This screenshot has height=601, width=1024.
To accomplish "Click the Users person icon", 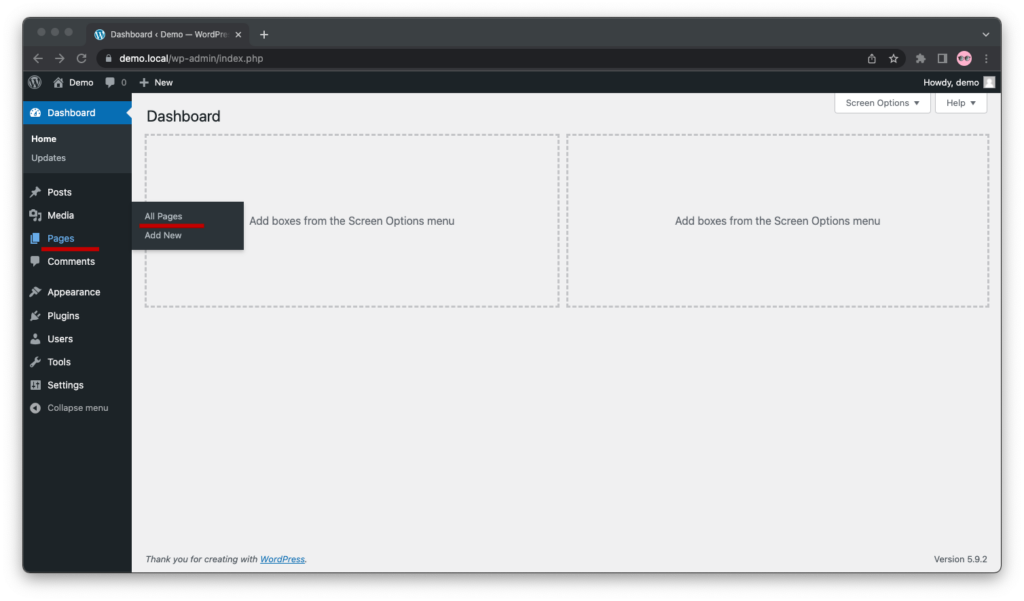I will [x=35, y=339].
